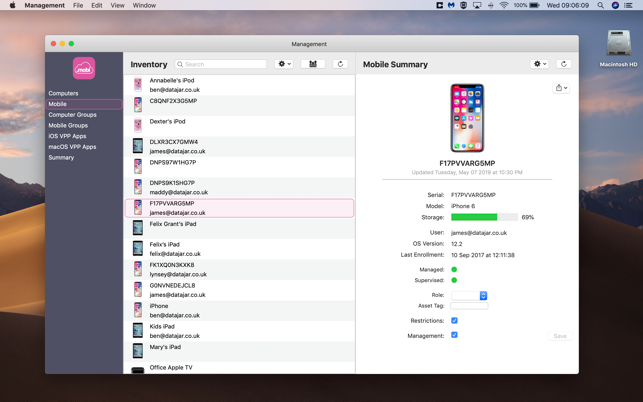Select the G0NVNEDEJCL8 device icon
This screenshot has width=643, height=402.
coord(138,290)
